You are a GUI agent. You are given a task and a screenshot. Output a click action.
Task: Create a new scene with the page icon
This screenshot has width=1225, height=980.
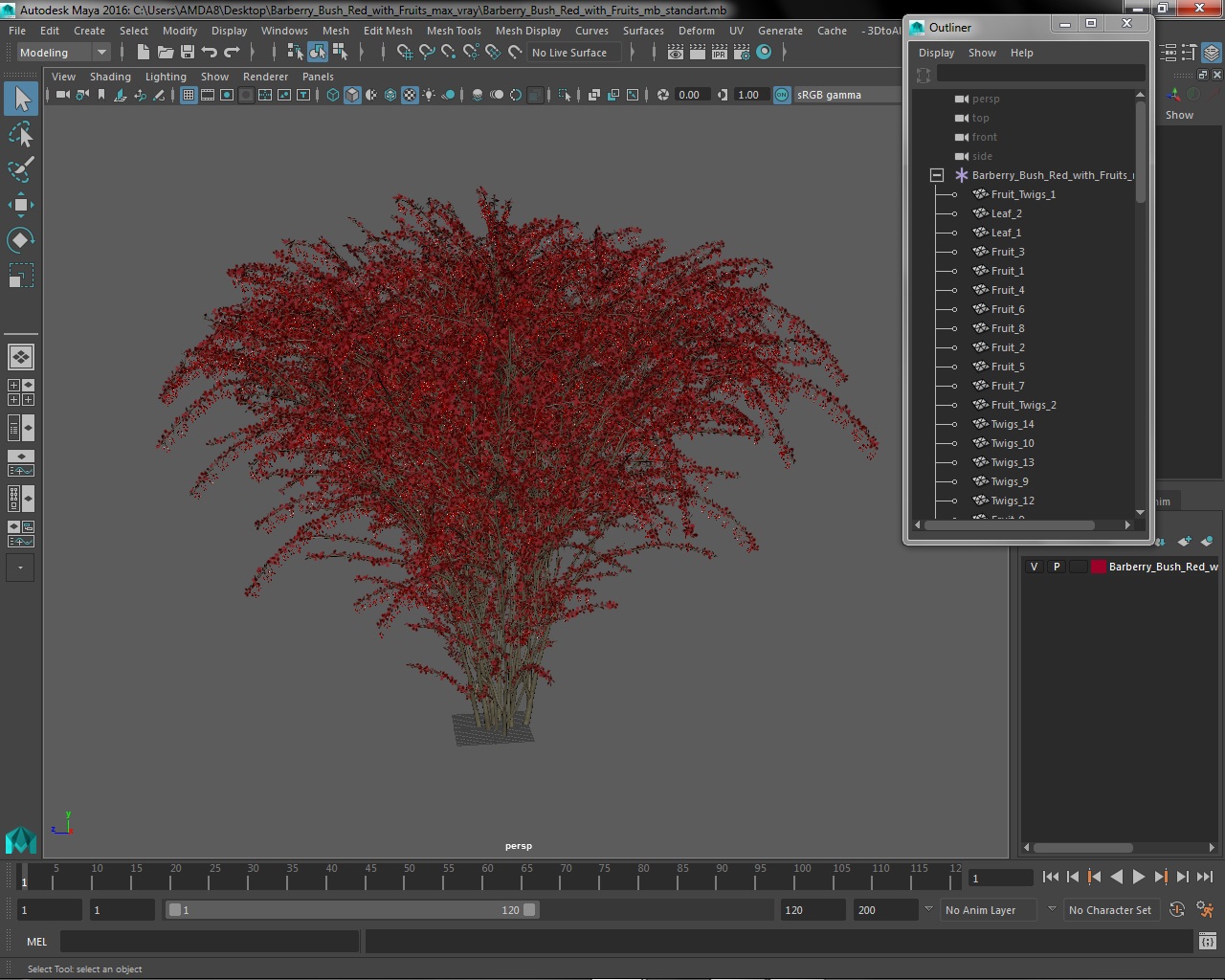tap(143, 53)
